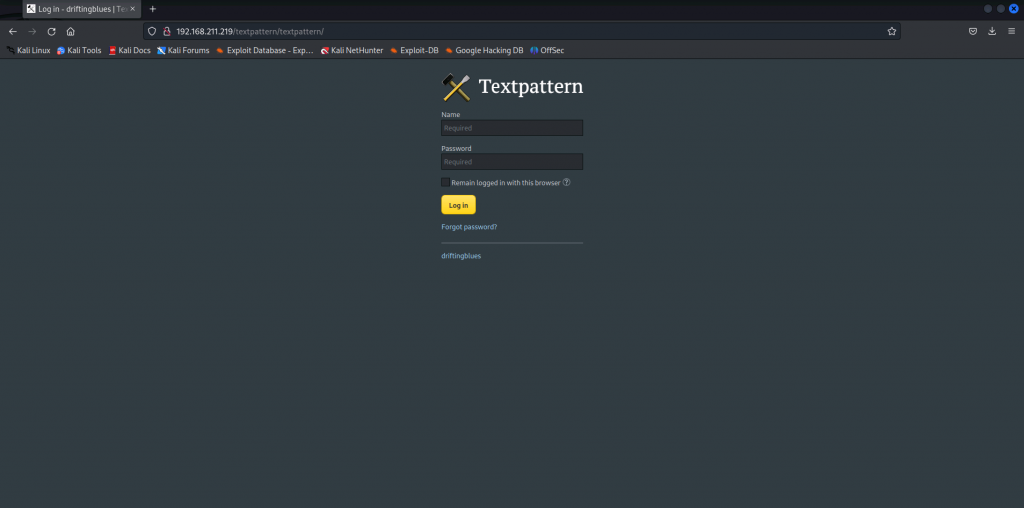Open the Pocket save icon
The image size is (1024, 508).
972,31
